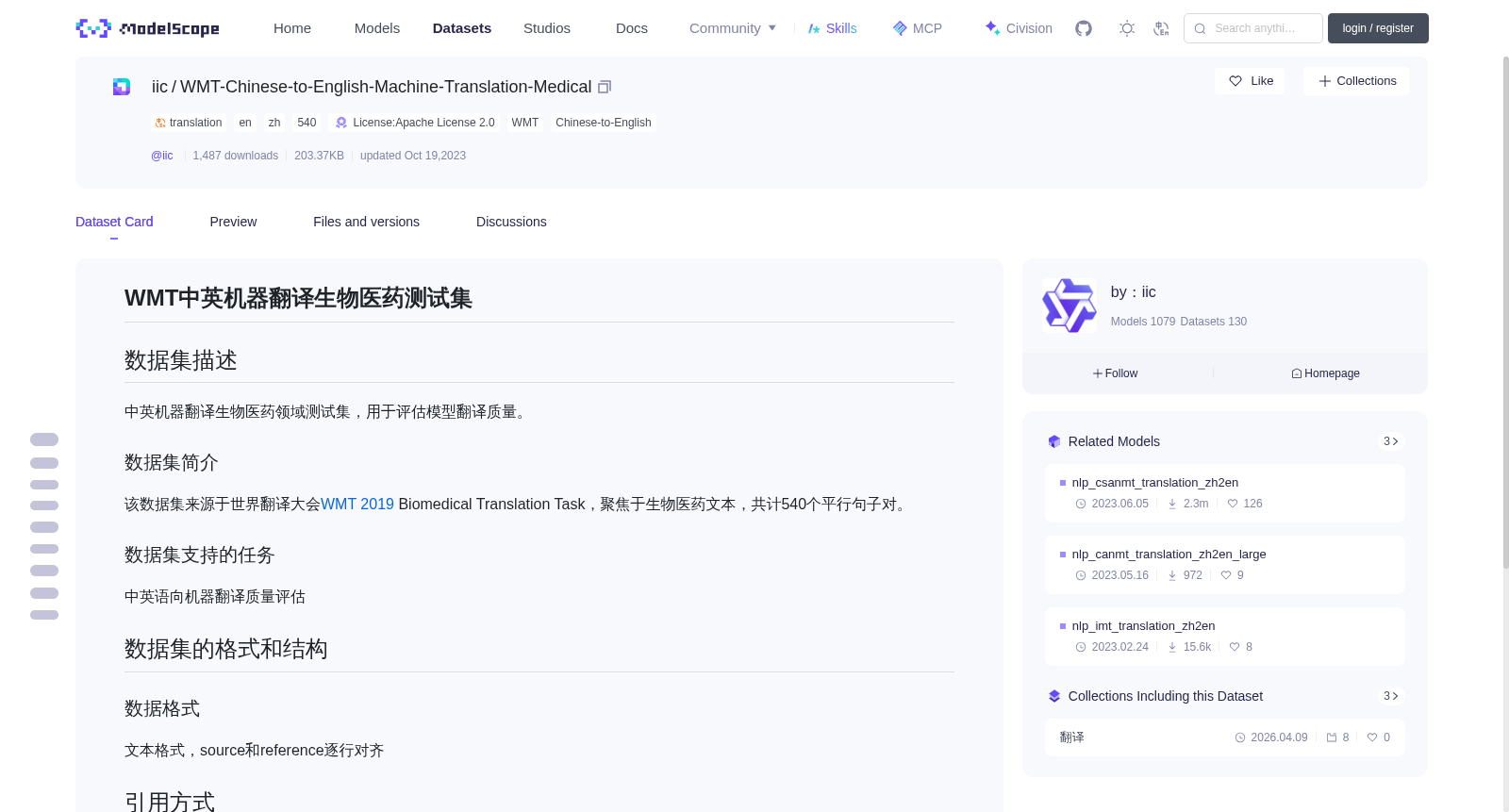The height and width of the screenshot is (812, 1509).
Task: Add dataset to Collections
Action: (x=1356, y=81)
